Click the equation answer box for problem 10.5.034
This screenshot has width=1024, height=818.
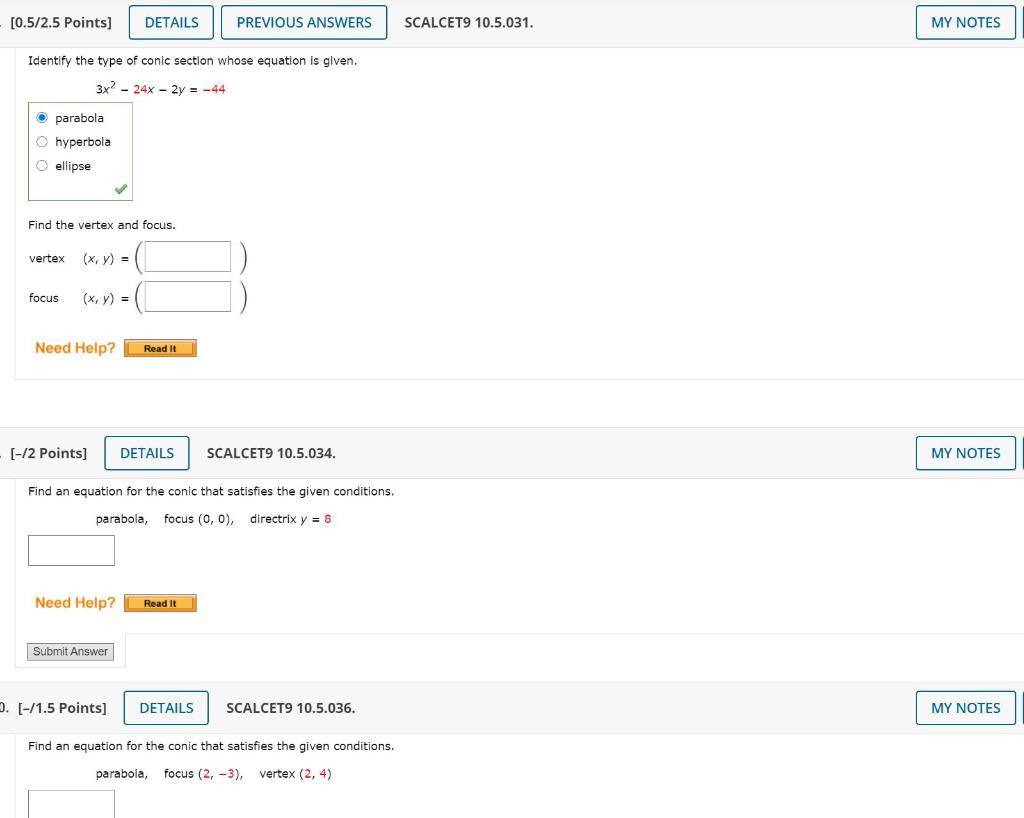point(71,550)
